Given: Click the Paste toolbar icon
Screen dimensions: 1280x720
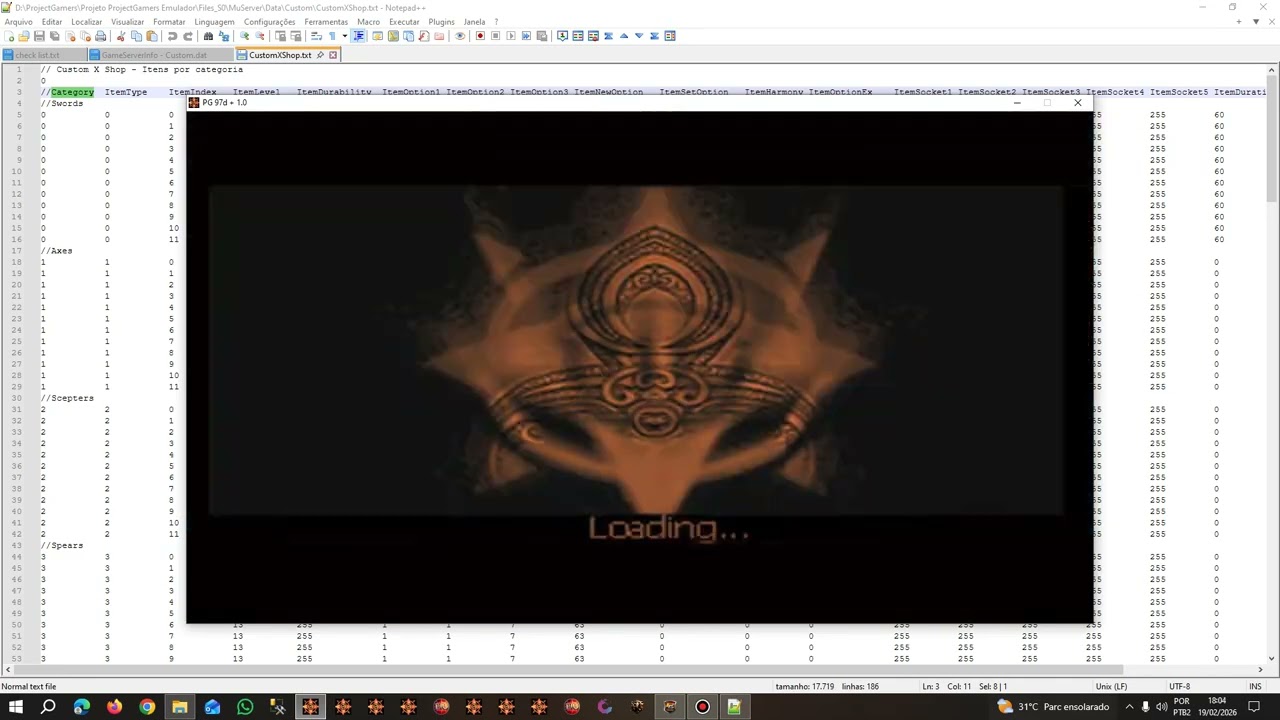Looking at the screenshot, I should [151, 36].
